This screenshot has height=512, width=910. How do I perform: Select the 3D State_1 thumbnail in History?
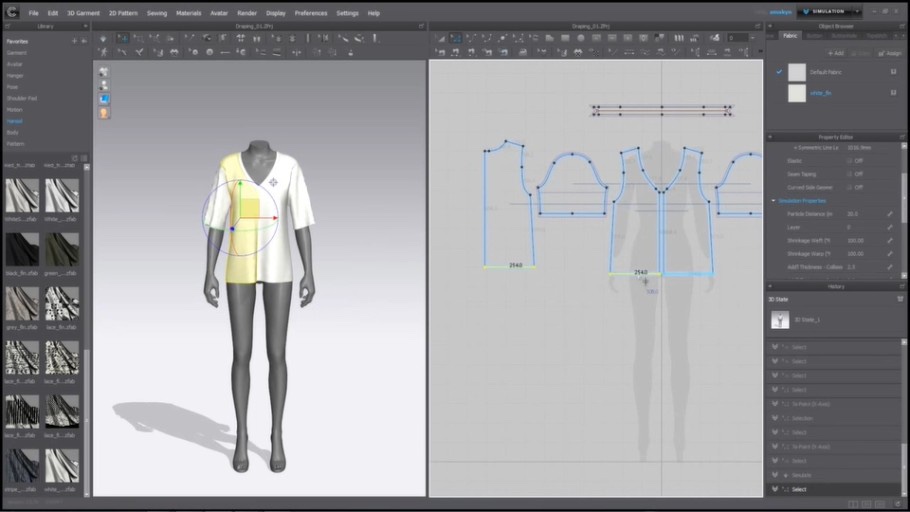pos(780,320)
